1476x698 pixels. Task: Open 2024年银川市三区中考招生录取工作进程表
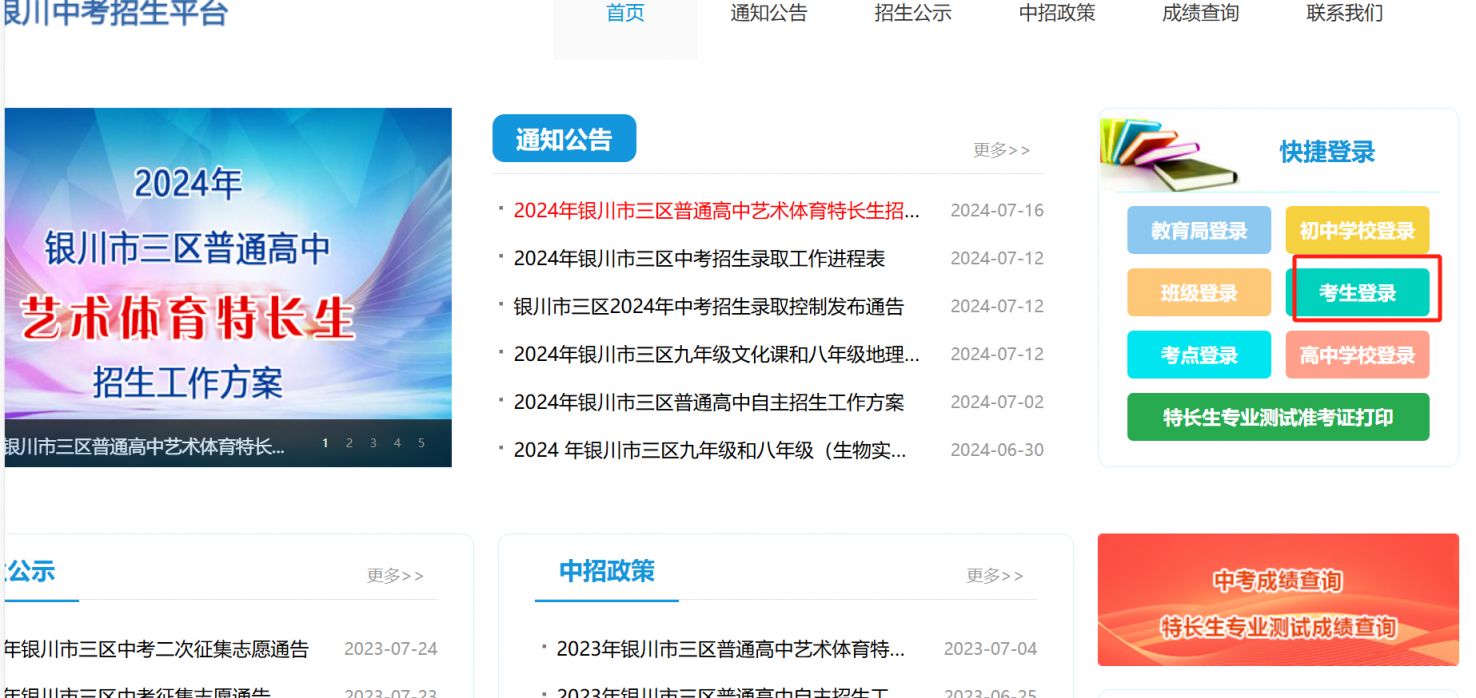pos(699,258)
